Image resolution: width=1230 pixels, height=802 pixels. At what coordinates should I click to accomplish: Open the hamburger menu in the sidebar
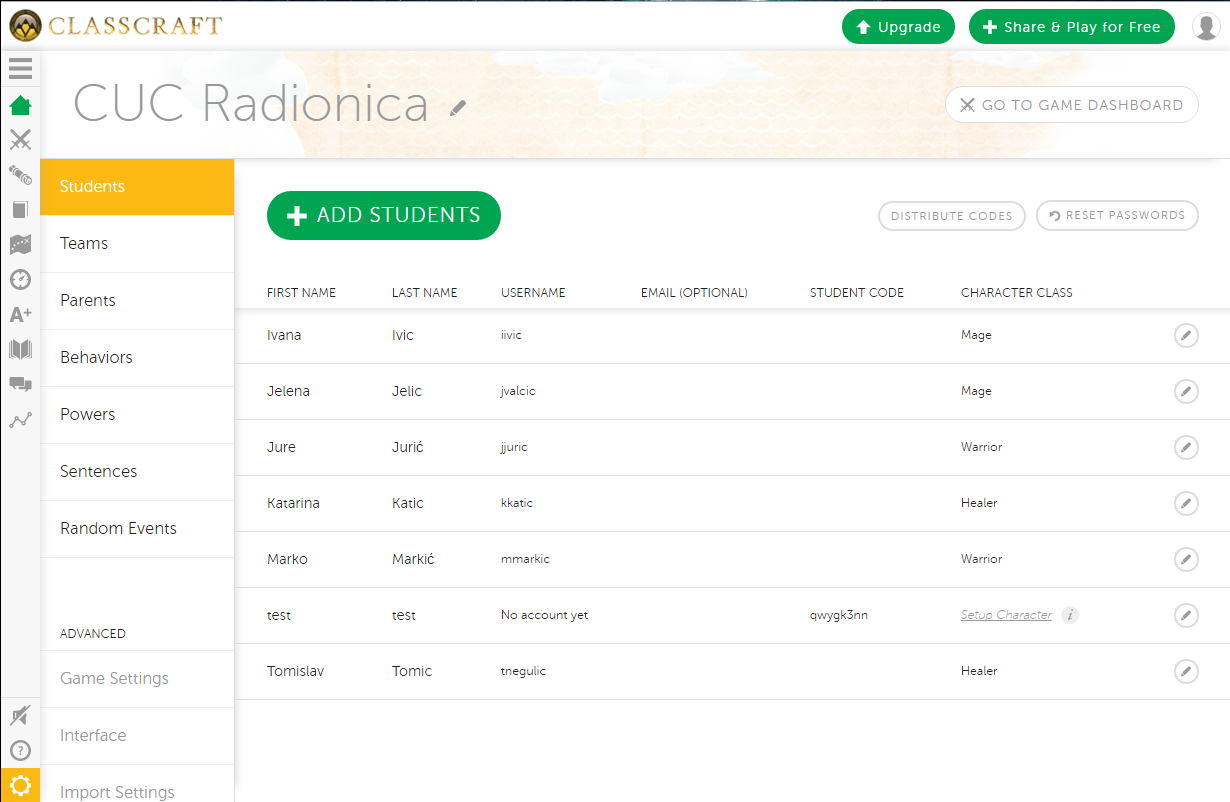20,68
